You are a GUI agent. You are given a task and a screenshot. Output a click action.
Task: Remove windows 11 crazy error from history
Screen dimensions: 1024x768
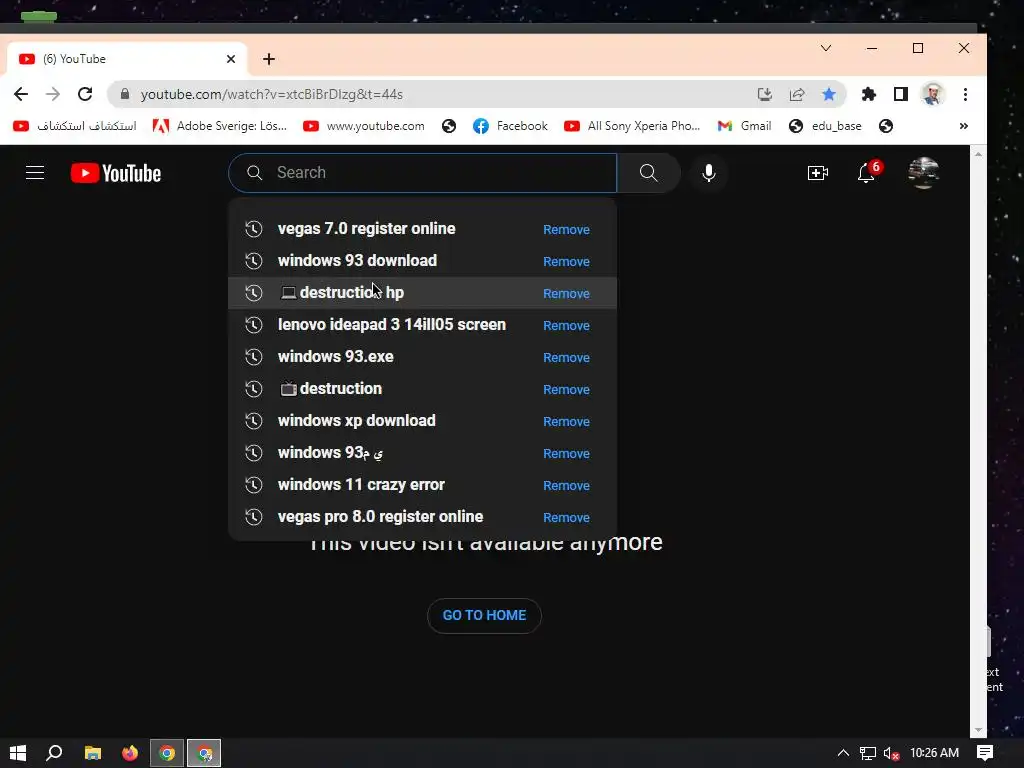[566, 485]
